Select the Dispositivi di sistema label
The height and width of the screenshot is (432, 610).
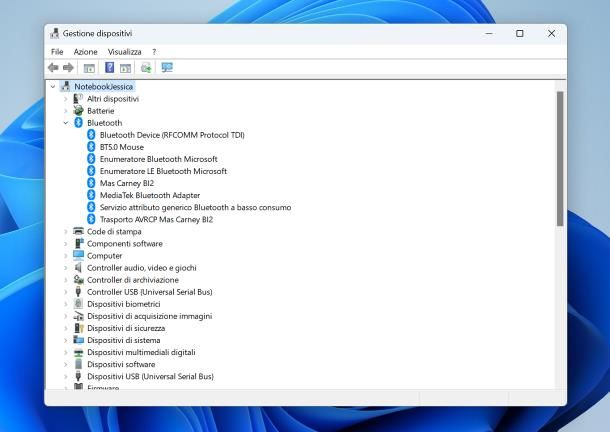click(x=124, y=340)
